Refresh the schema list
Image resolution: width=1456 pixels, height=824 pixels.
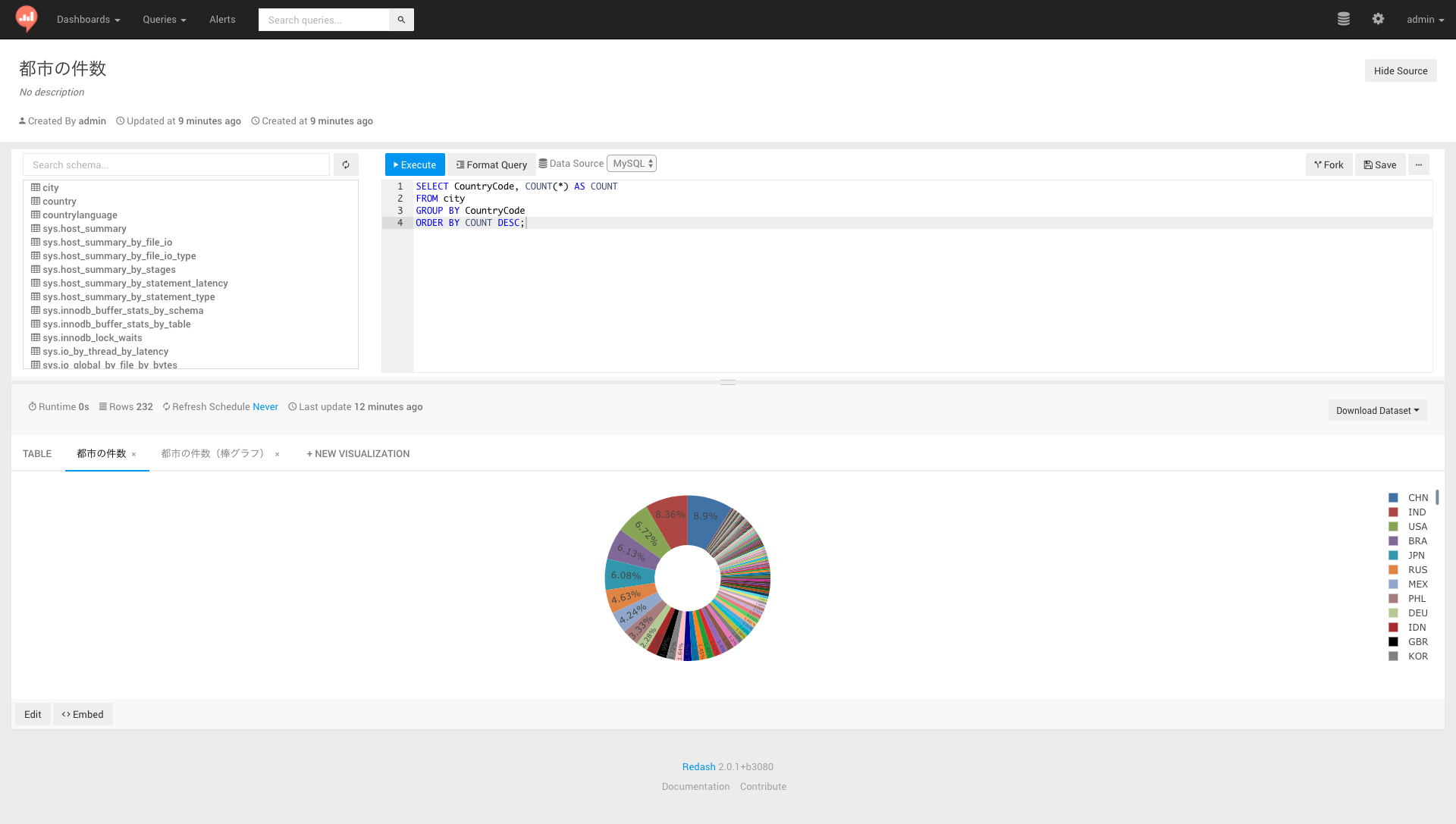346,164
